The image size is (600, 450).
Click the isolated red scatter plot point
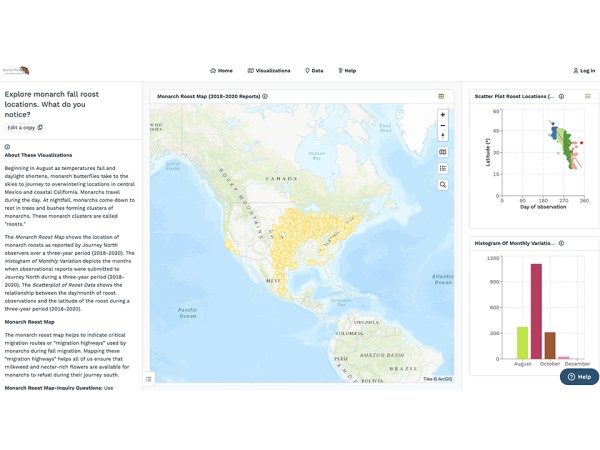pyautogui.click(x=582, y=143)
